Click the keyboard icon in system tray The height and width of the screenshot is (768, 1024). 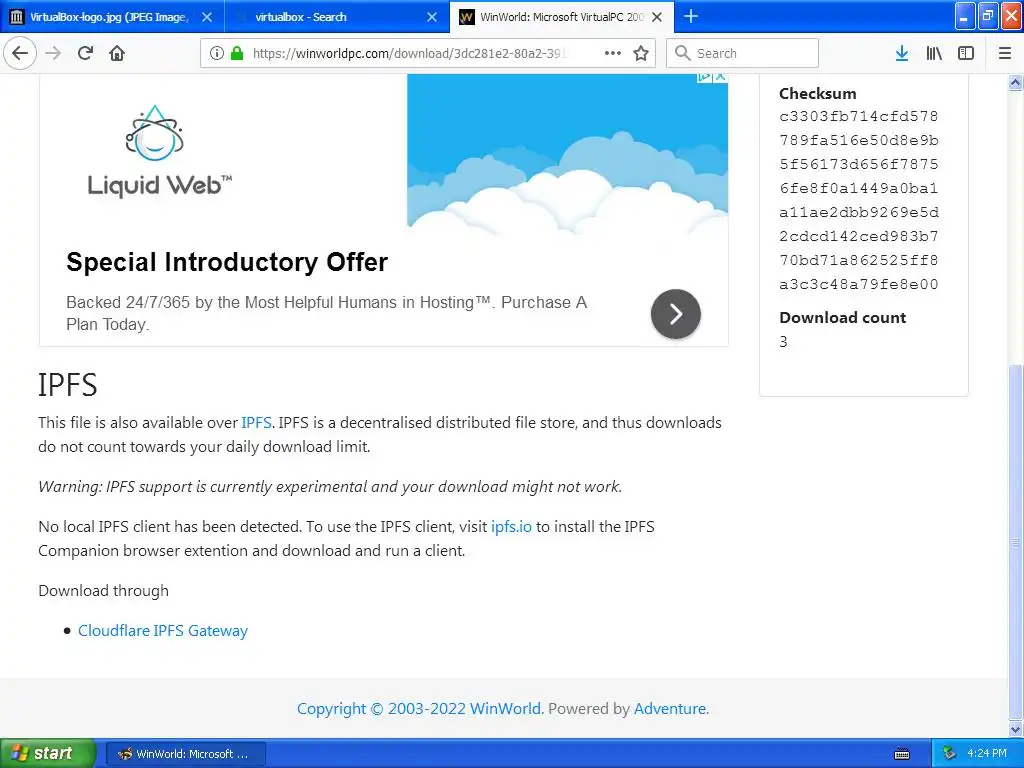coord(902,754)
